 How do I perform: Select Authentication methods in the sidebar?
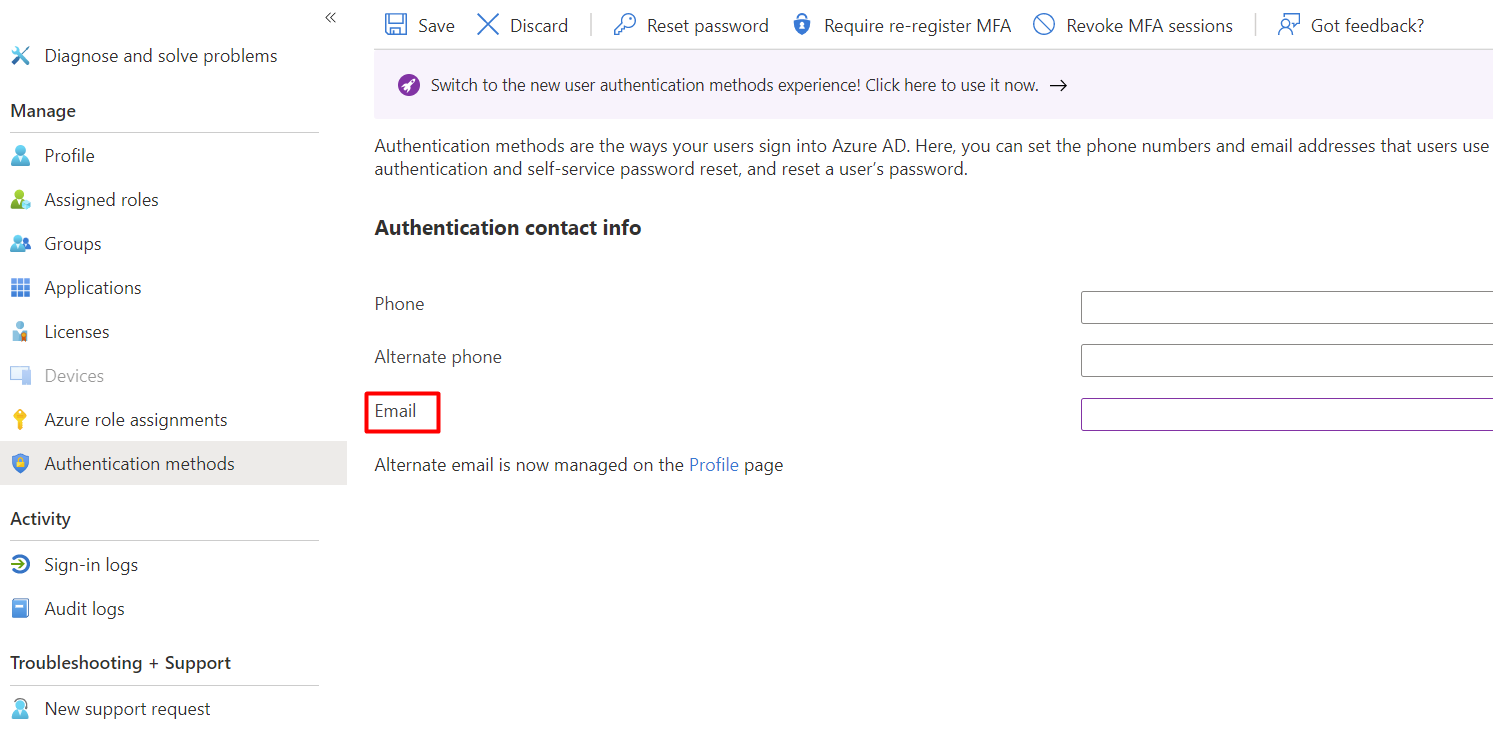click(139, 463)
